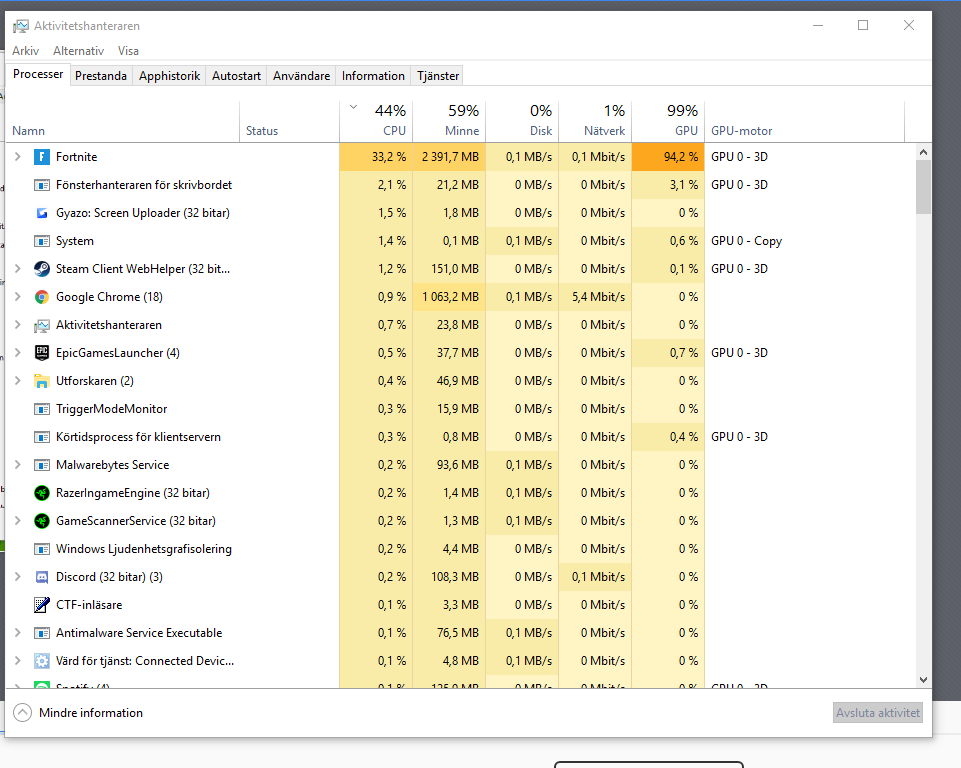Viewport: 961px width, 768px height.
Task: Expand the Google Chrome (18) group
Action: coord(18,297)
